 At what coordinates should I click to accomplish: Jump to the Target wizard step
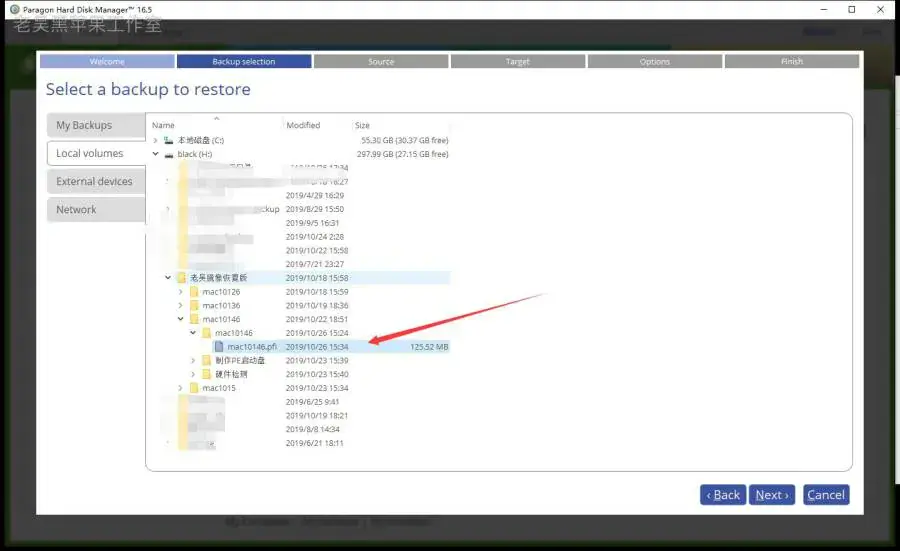click(518, 61)
